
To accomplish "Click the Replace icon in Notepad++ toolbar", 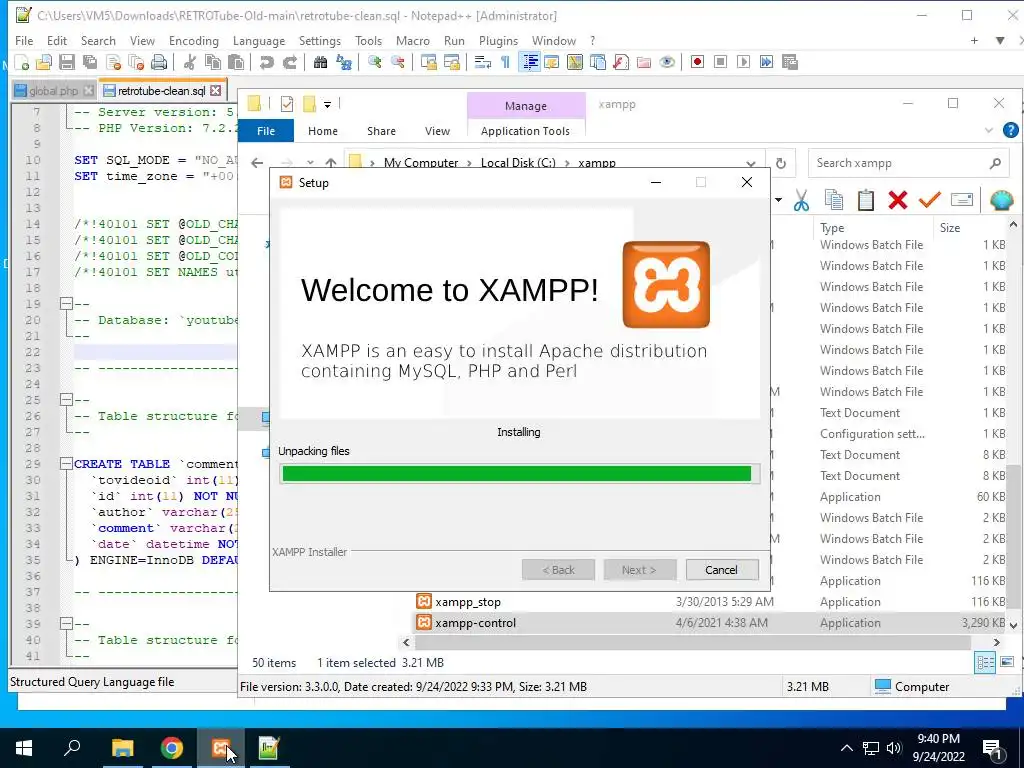I will 344,62.
